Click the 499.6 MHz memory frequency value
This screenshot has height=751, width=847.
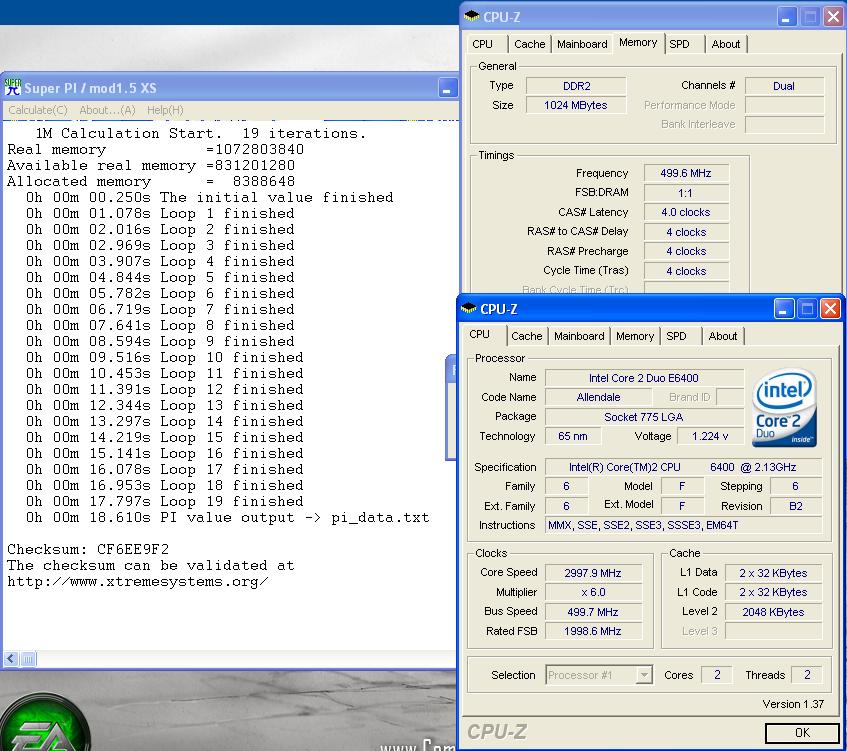(686, 173)
